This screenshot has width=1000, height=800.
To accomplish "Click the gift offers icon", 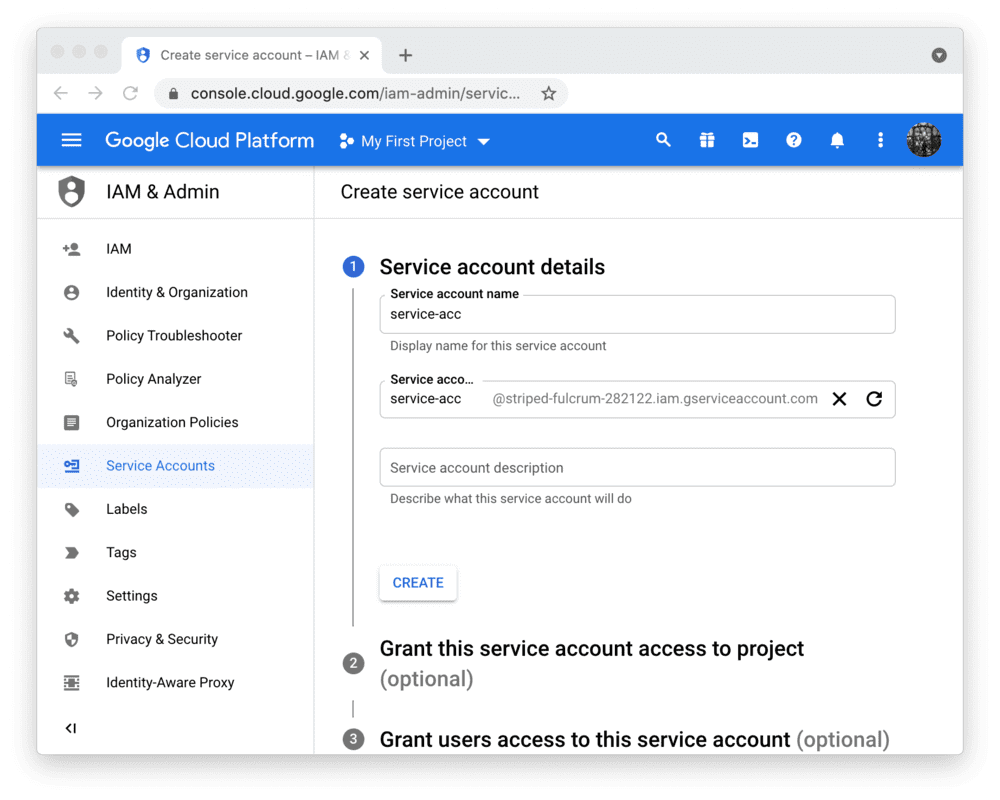I will coord(707,140).
